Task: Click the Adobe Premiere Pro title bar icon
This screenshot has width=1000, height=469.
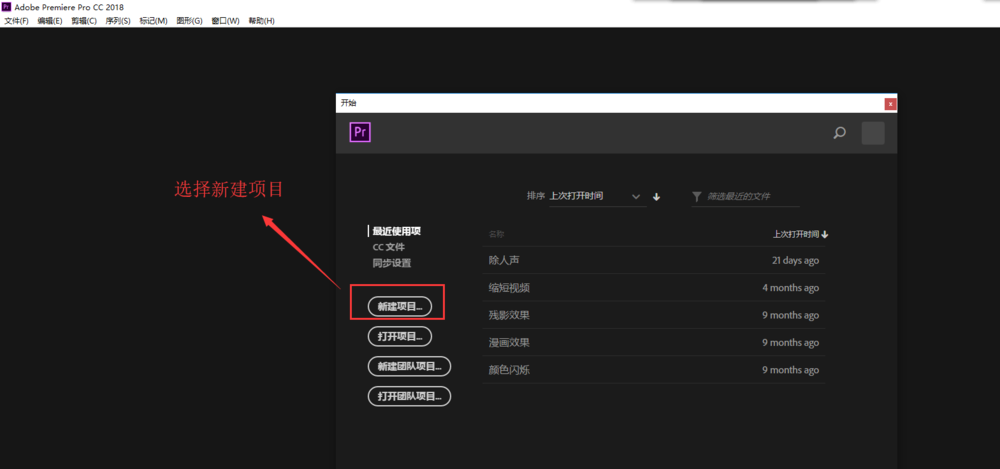Action: click(x=6, y=6)
